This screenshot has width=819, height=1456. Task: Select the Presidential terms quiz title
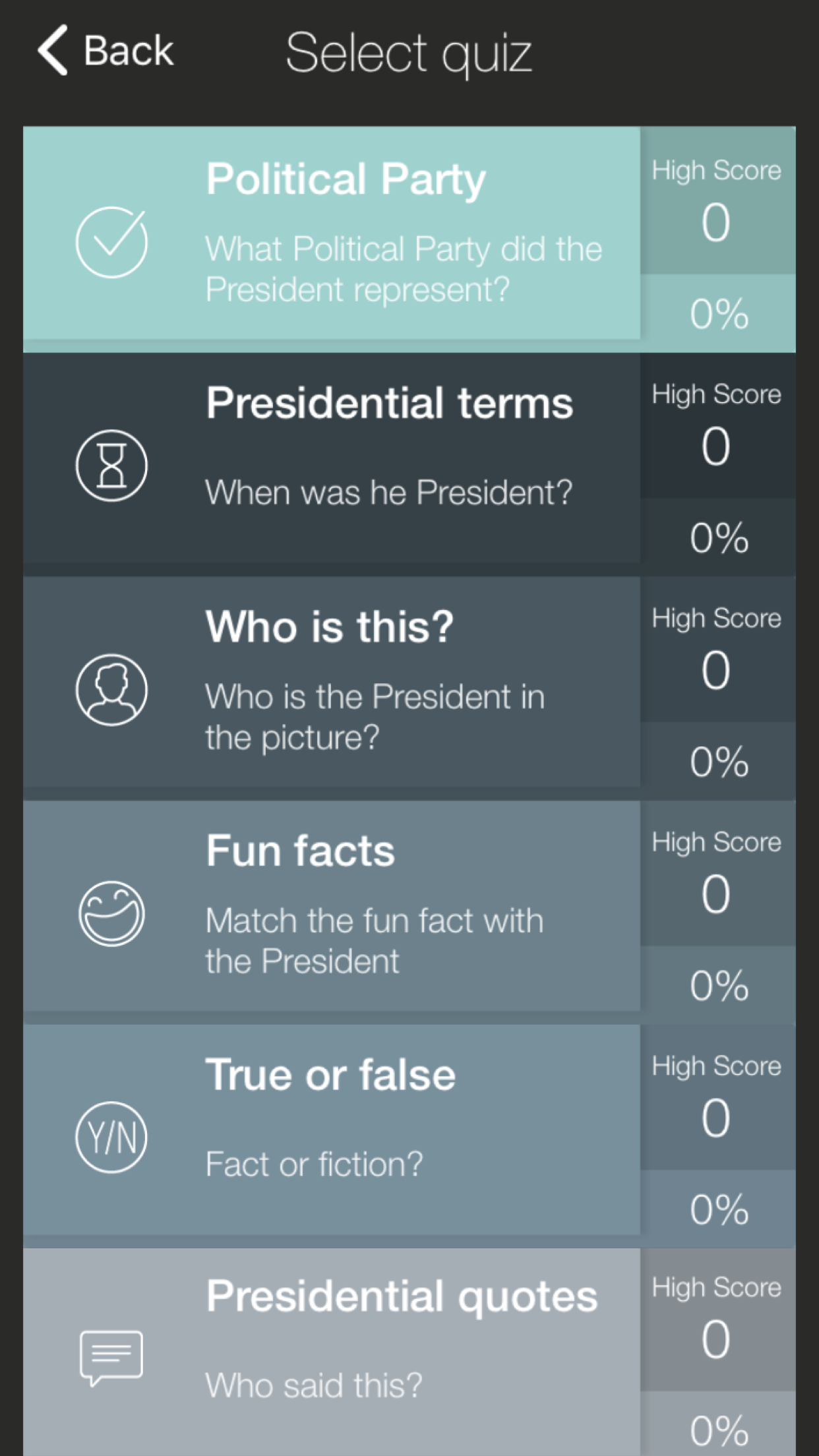tap(389, 403)
